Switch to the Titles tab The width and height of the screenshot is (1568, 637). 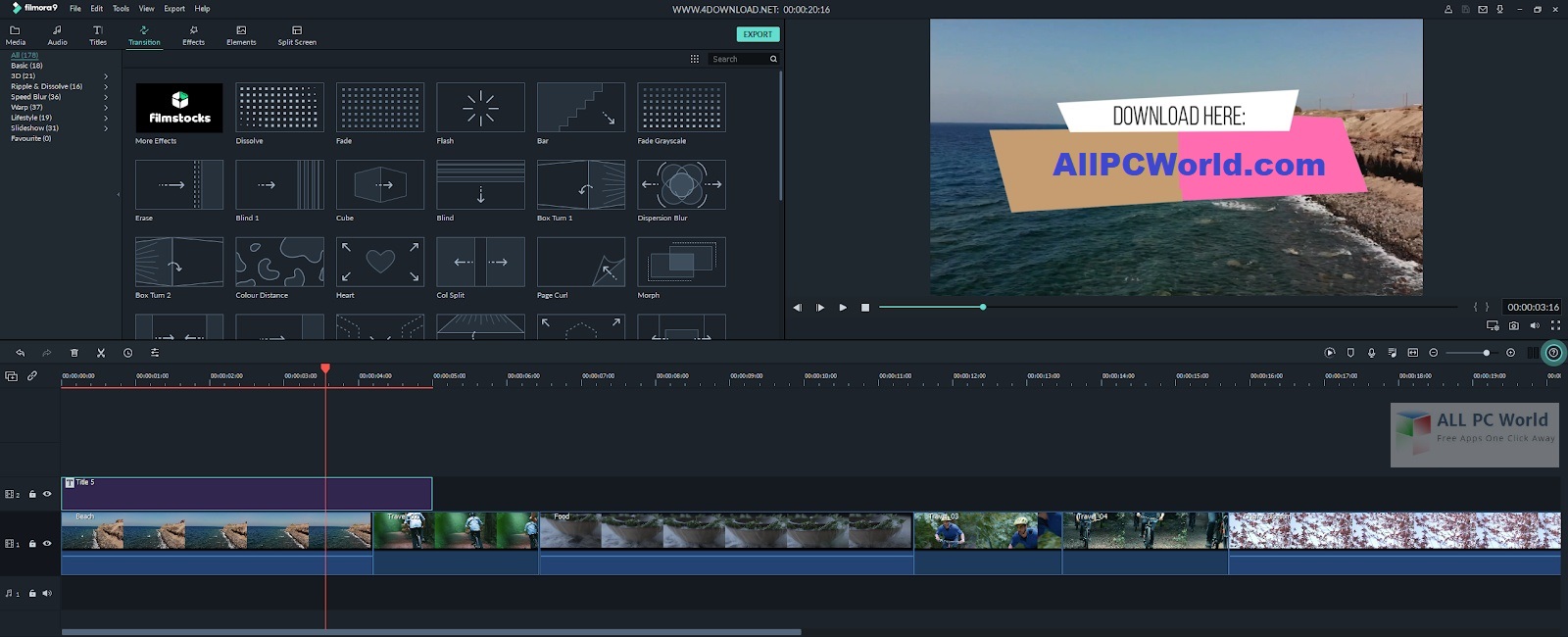[98, 35]
